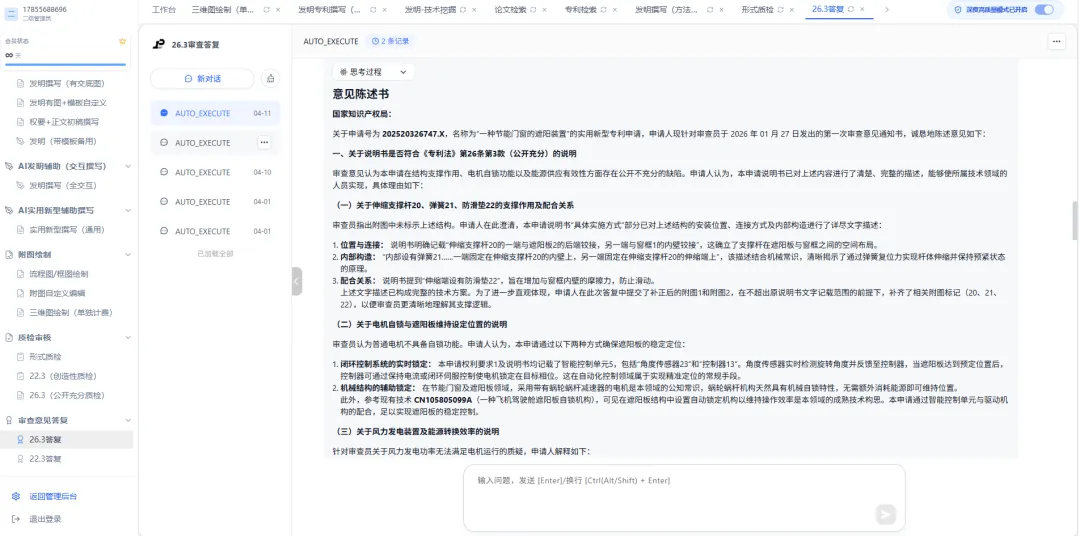Collapse the 质检审核 section chevron
Image resolution: width=1080 pixels, height=536 pixels.
(128, 337)
